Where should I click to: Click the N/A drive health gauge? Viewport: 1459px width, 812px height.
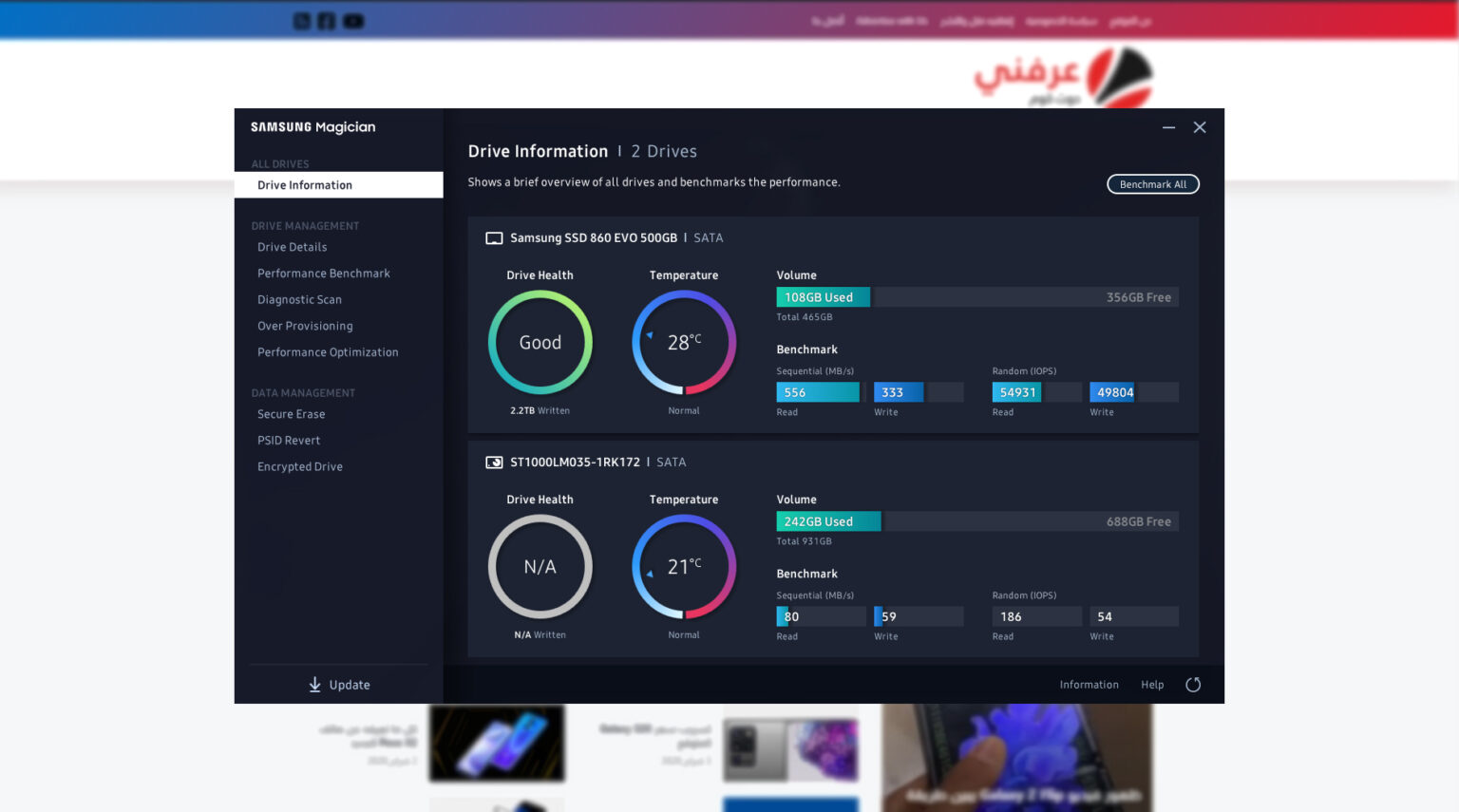tap(540, 567)
